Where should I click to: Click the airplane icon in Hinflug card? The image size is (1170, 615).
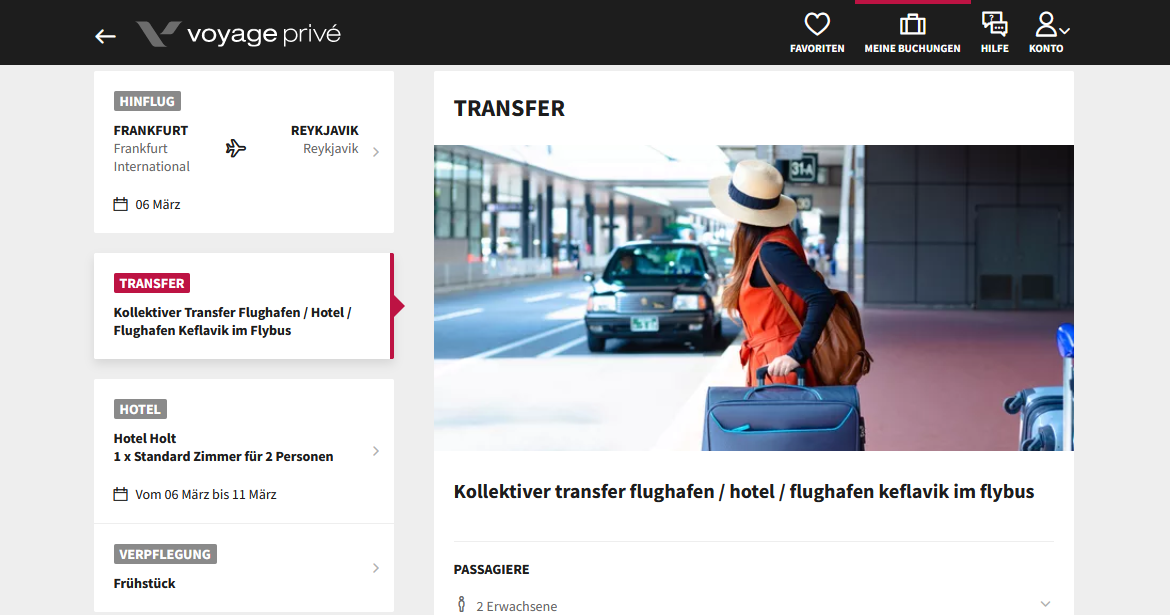236,149
